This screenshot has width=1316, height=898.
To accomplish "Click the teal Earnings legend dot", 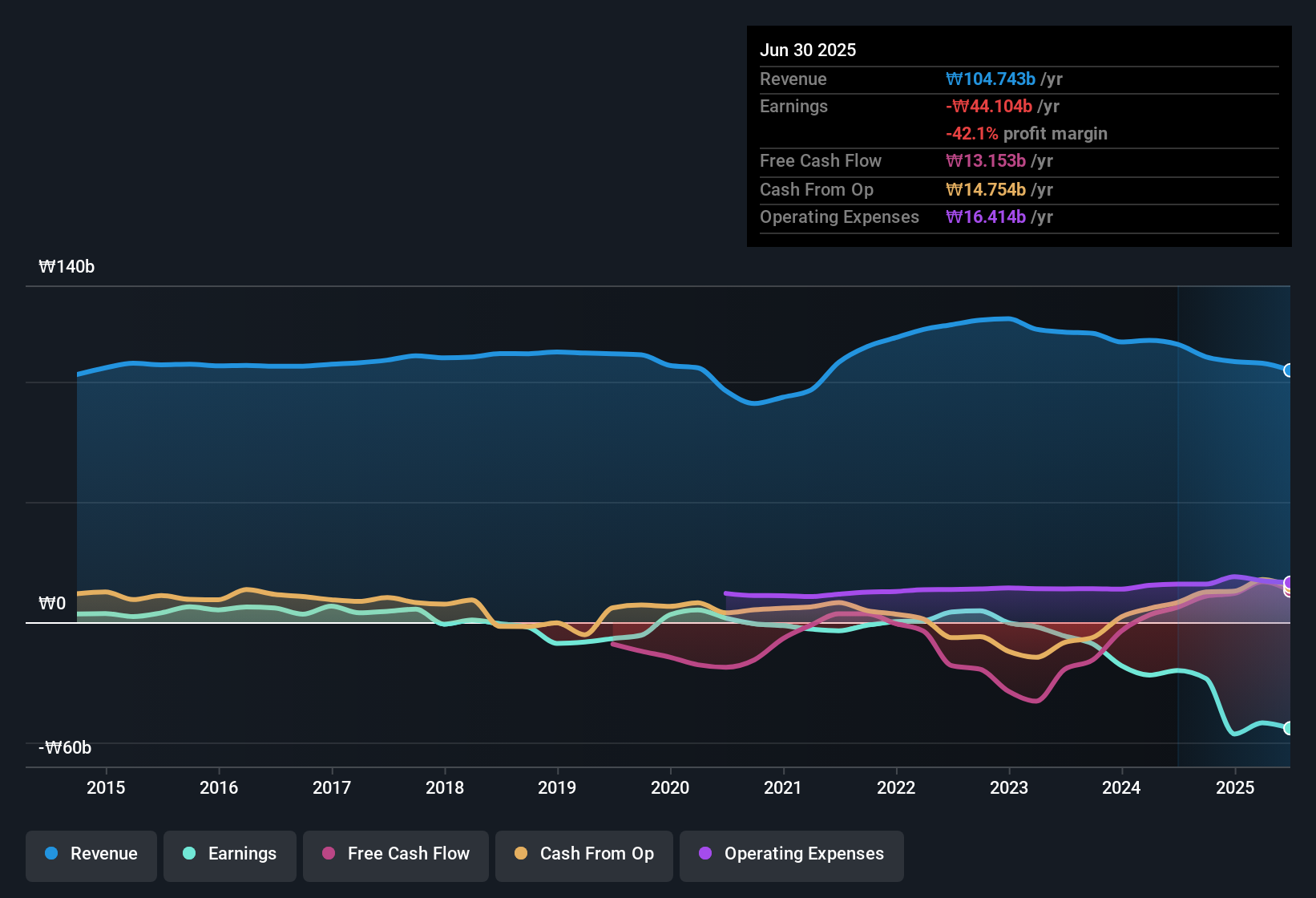I will (189, 854).
